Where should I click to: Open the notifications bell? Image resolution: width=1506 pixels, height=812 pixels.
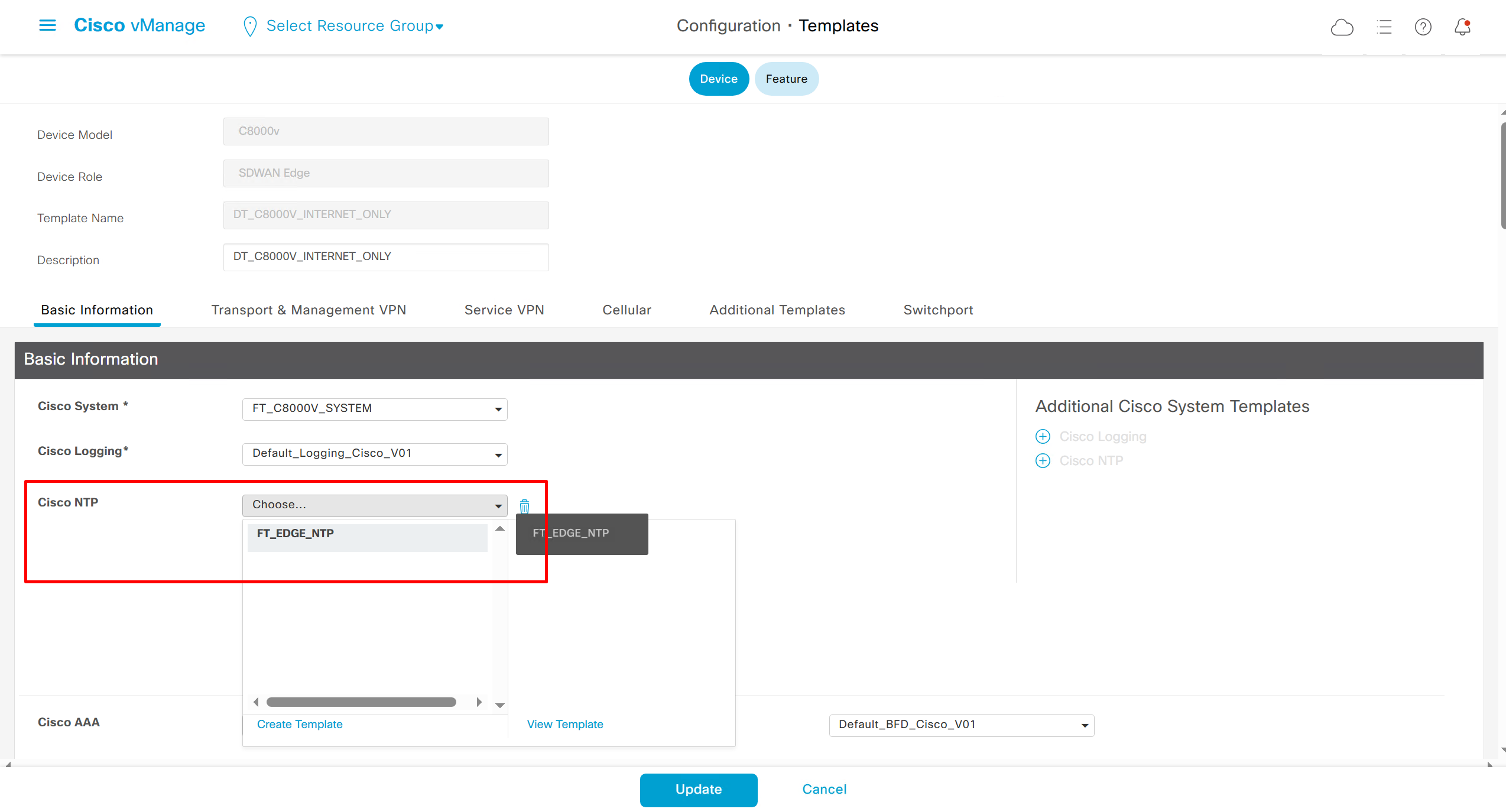(x=1462, y=27)
